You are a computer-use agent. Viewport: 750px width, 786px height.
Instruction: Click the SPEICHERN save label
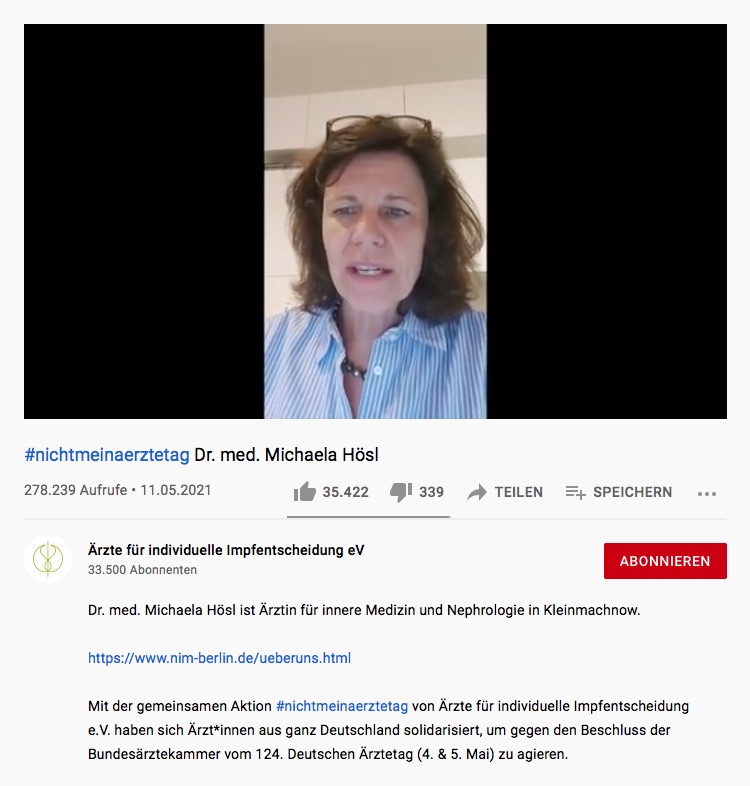pyautogui.click(x=633, y=492)
